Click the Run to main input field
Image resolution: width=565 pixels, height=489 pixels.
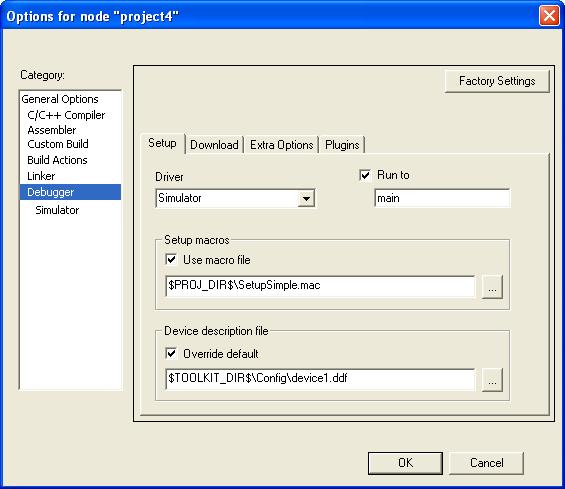click(x=442, y=198)
